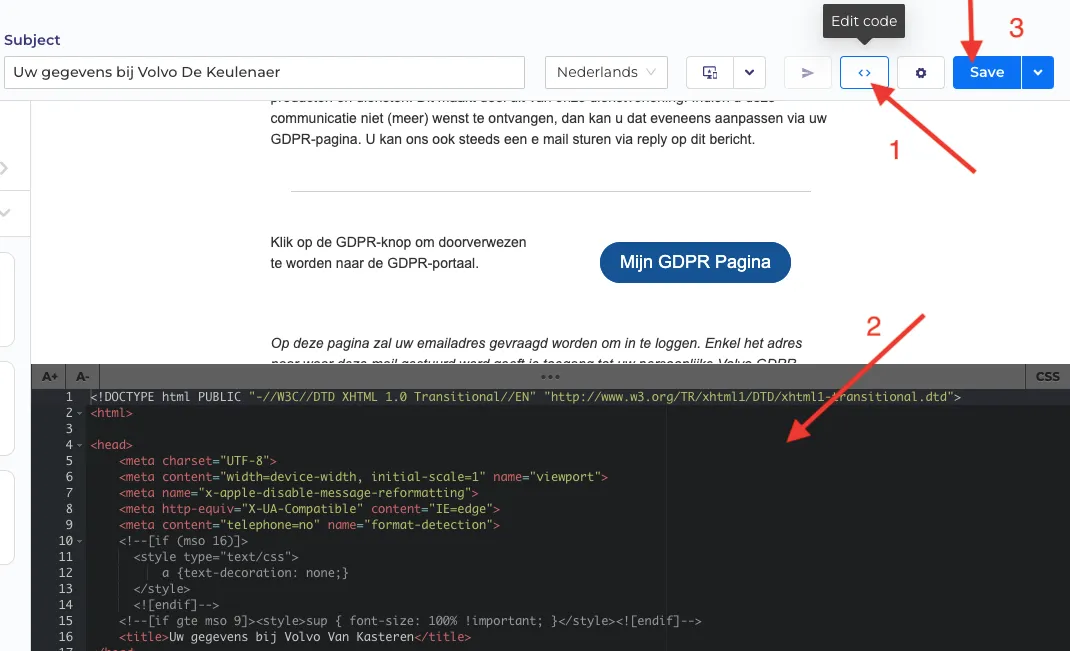
Task: Click the device preview icon
Action: click(x=710, y=72)
